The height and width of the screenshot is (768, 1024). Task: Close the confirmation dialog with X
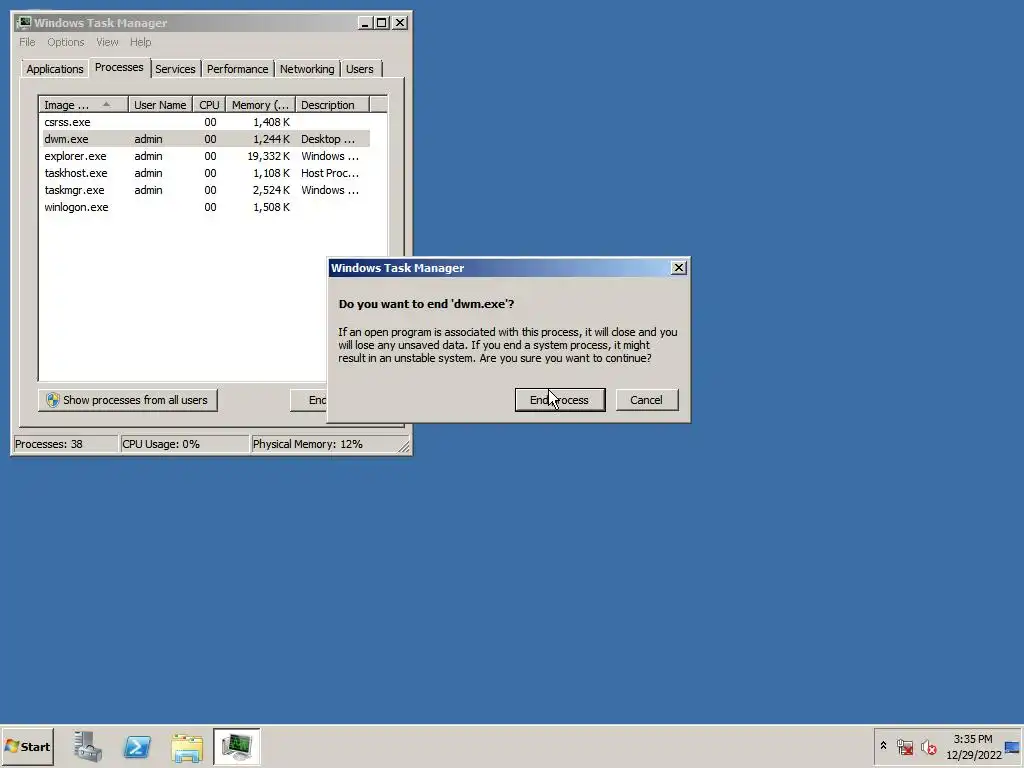click(679, 268)
